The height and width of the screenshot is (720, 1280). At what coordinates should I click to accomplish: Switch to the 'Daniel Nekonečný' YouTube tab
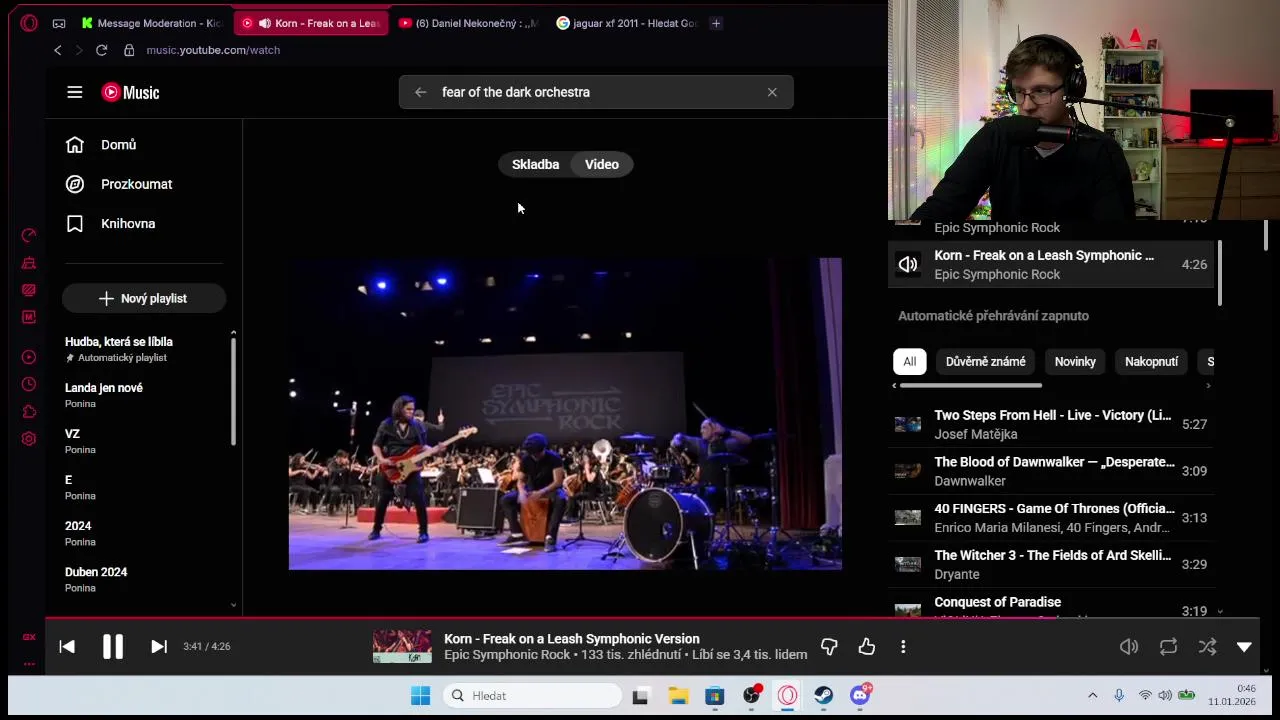pos(468,23)
